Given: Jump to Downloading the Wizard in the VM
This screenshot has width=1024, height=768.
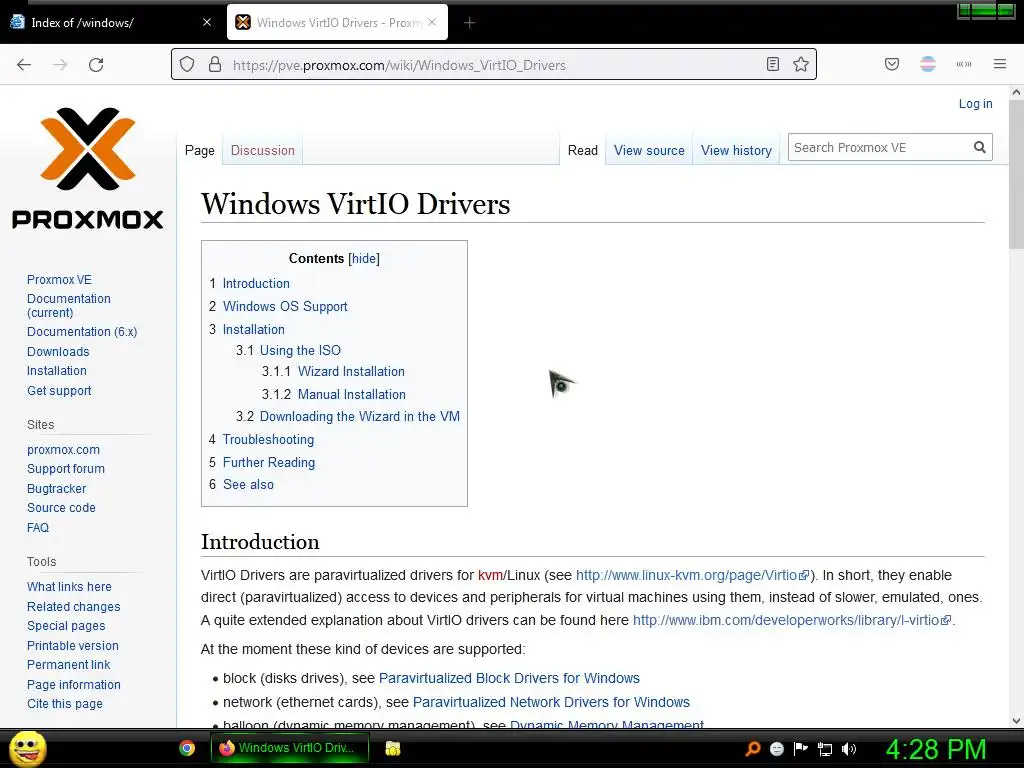Looking at the screenshot, I should (x=360, y=417).
